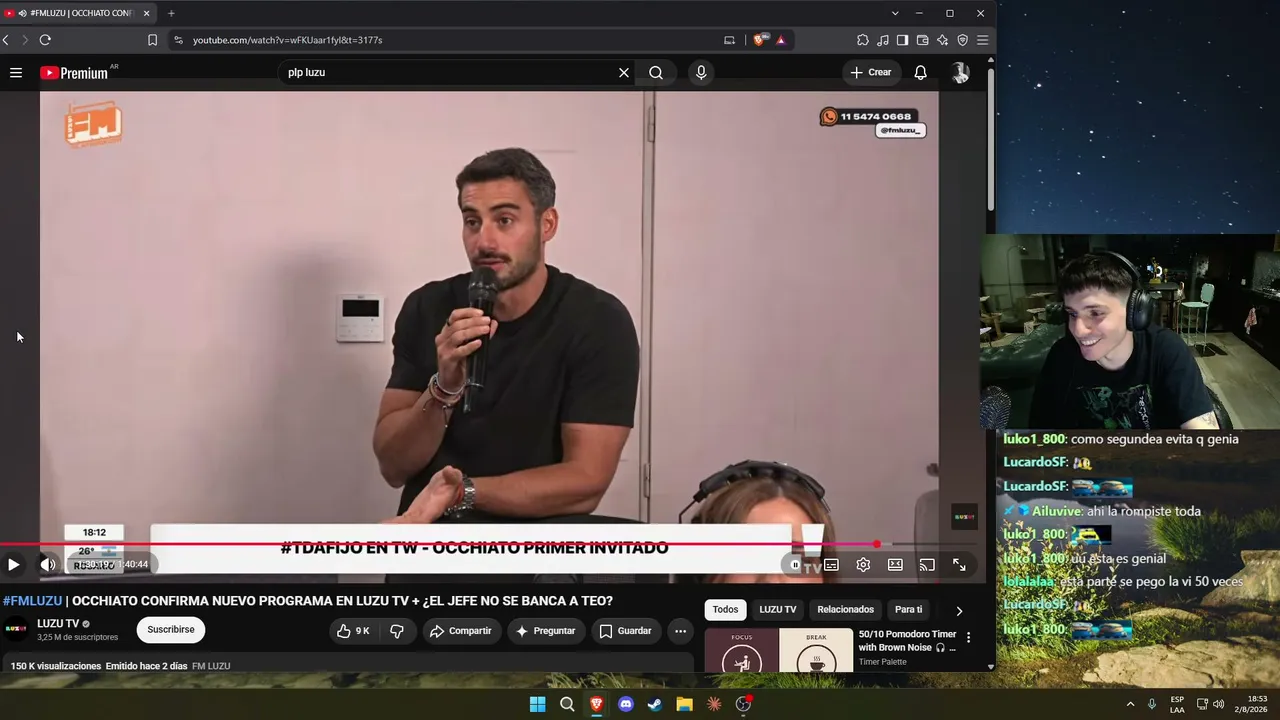1280x720 pixels.
Task: Open the tab search dropdown arrow
Action: (x=895, y=13)
